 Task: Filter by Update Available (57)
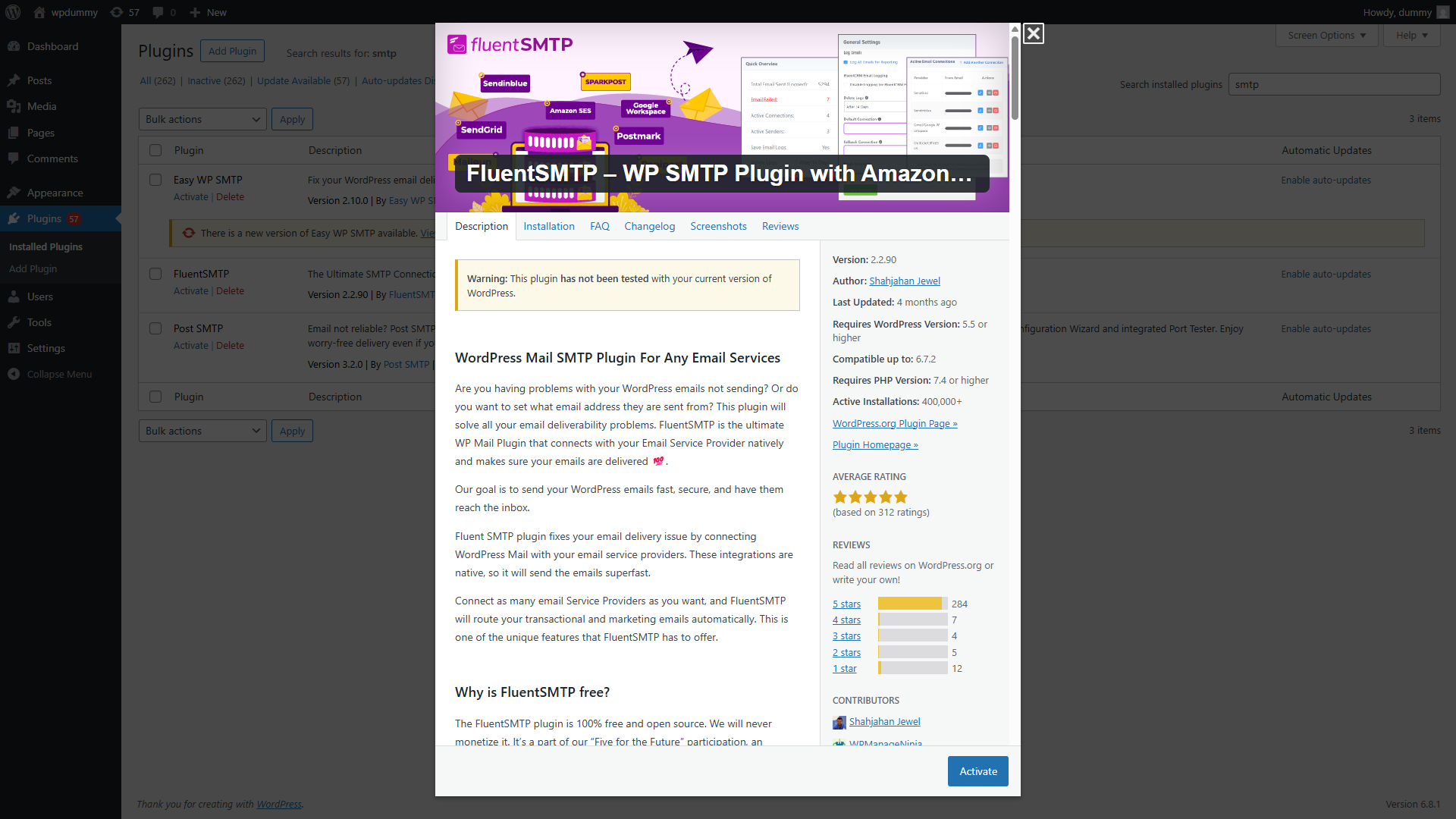(303, 80)
